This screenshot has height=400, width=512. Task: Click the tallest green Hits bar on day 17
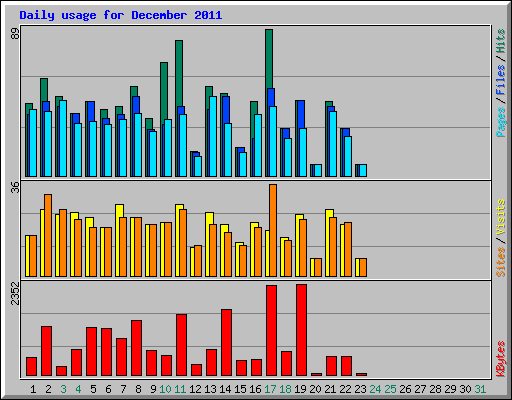point(269,59)
